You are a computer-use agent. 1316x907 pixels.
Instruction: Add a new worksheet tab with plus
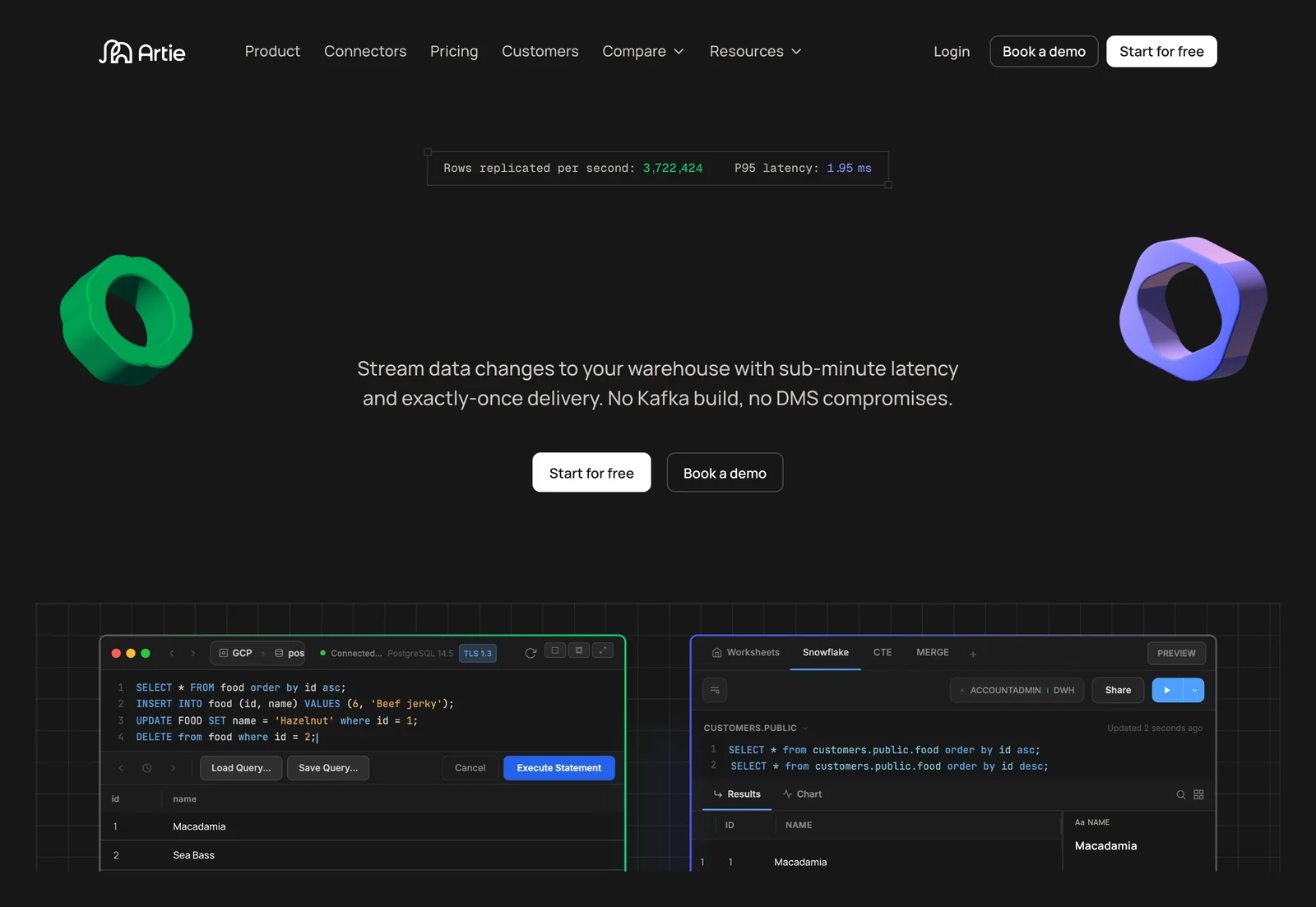[x=973, y=654]
